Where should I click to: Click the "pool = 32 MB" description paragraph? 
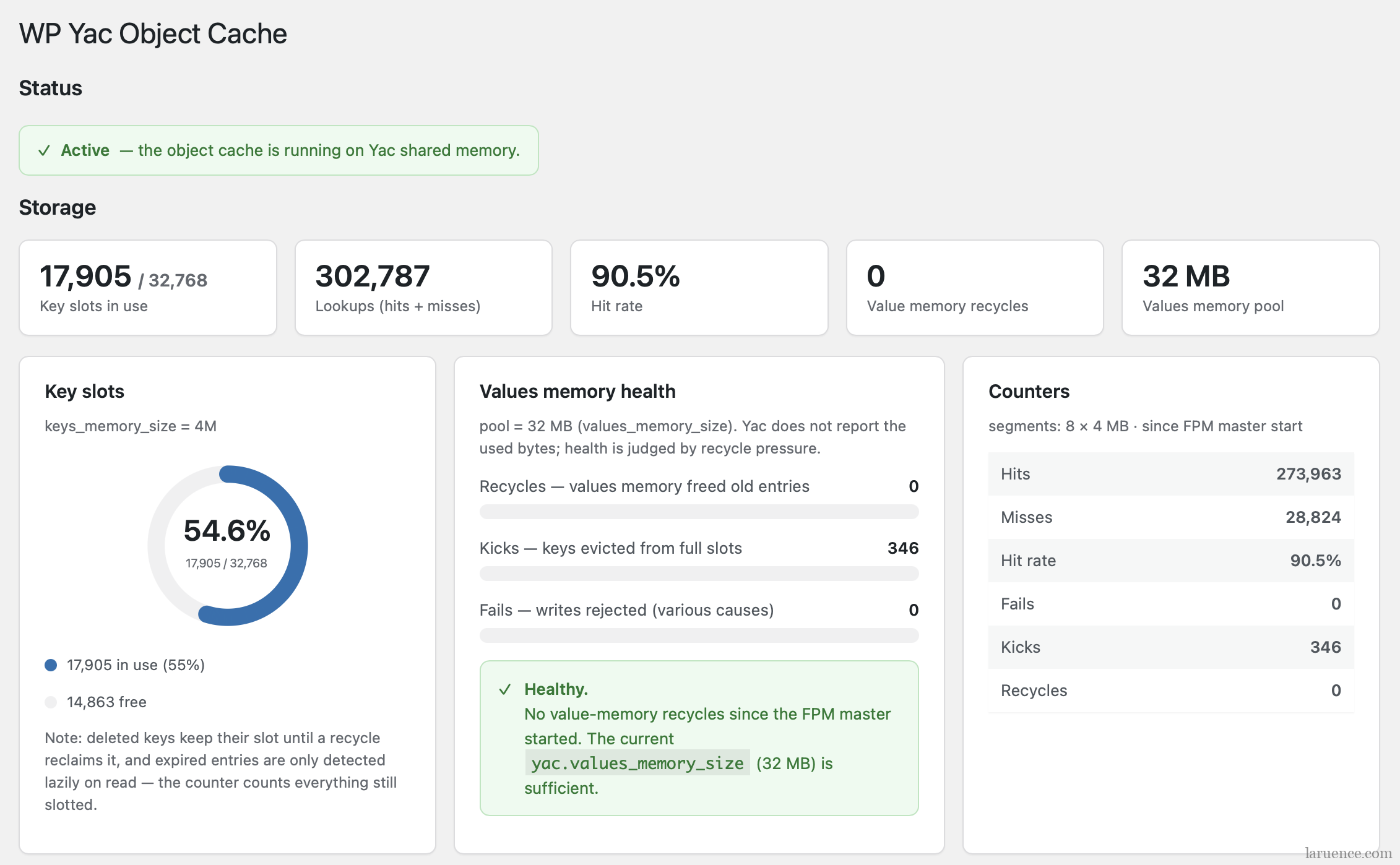[x=693, y=437]
